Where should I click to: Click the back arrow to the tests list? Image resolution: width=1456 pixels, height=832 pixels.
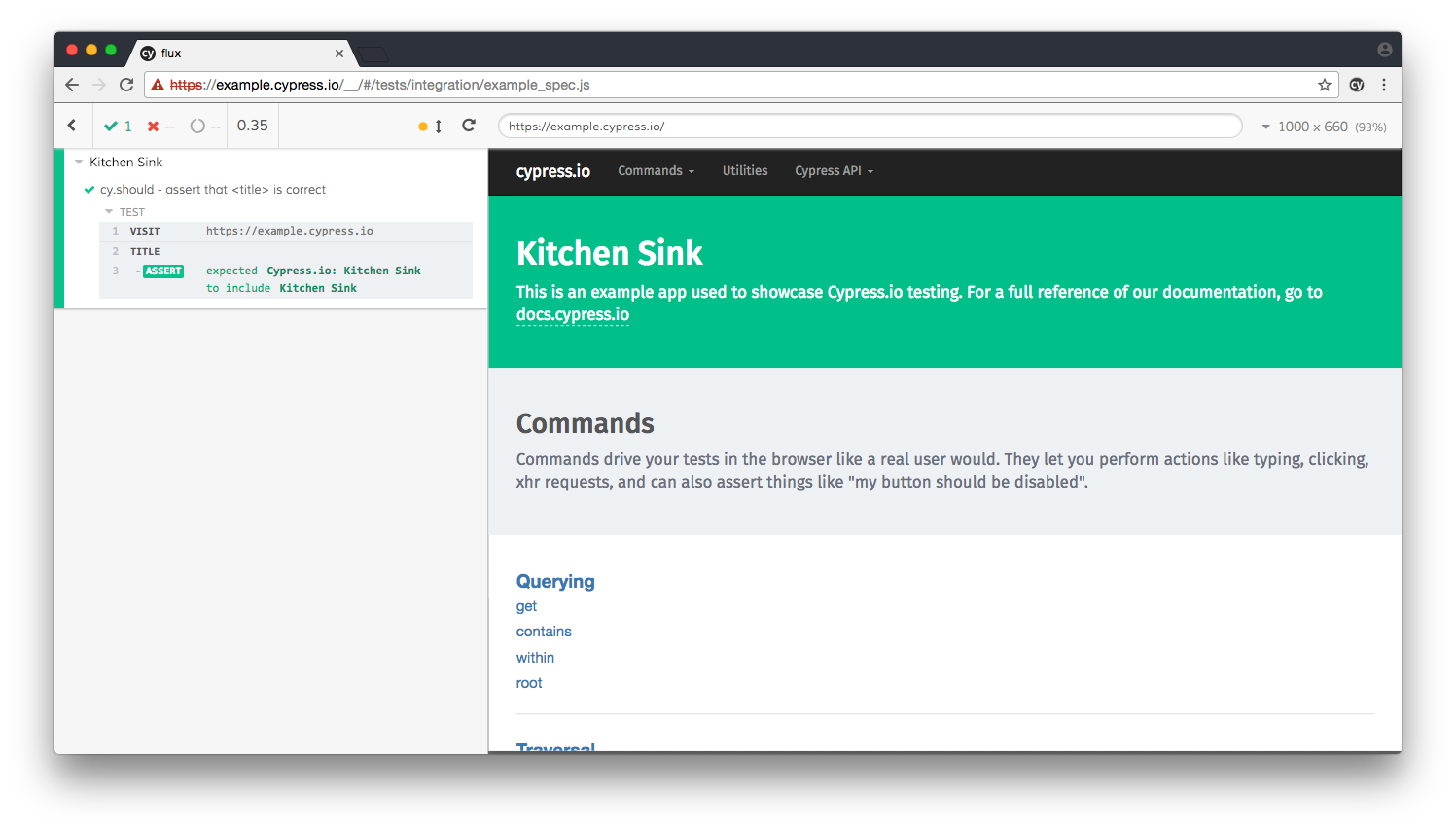(72, 126)
